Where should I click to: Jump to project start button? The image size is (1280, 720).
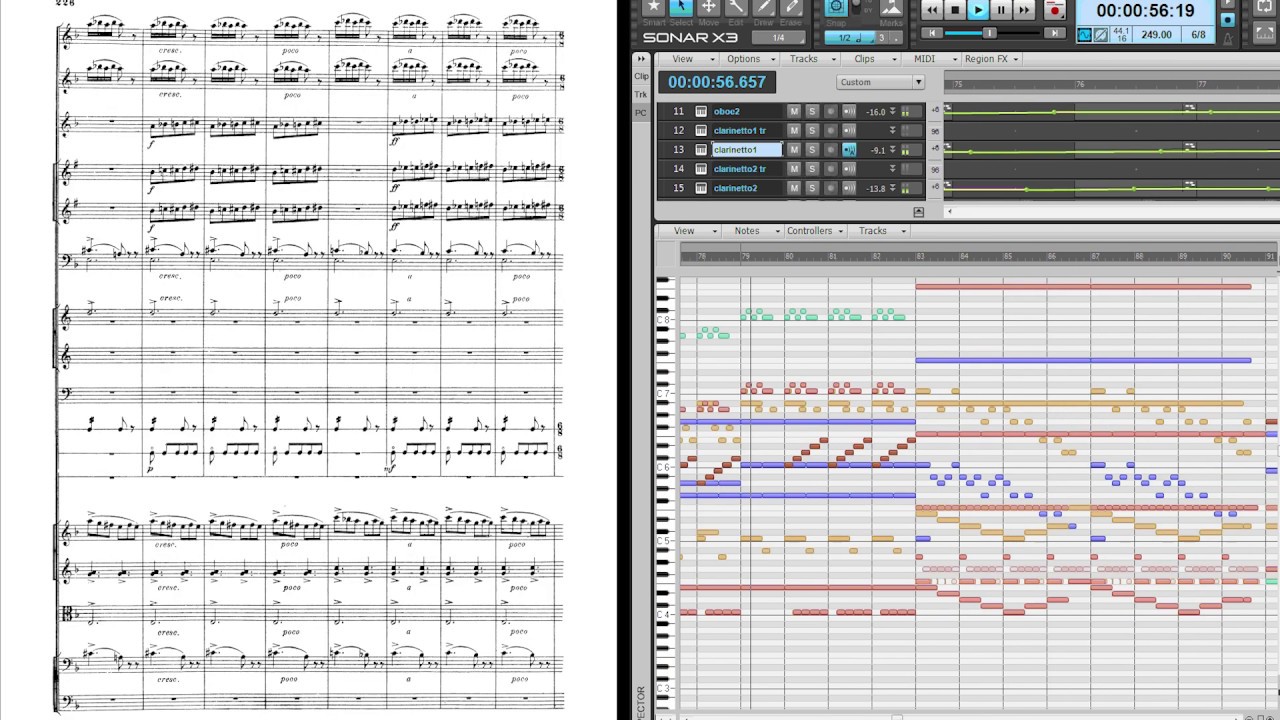click(930, 33)
